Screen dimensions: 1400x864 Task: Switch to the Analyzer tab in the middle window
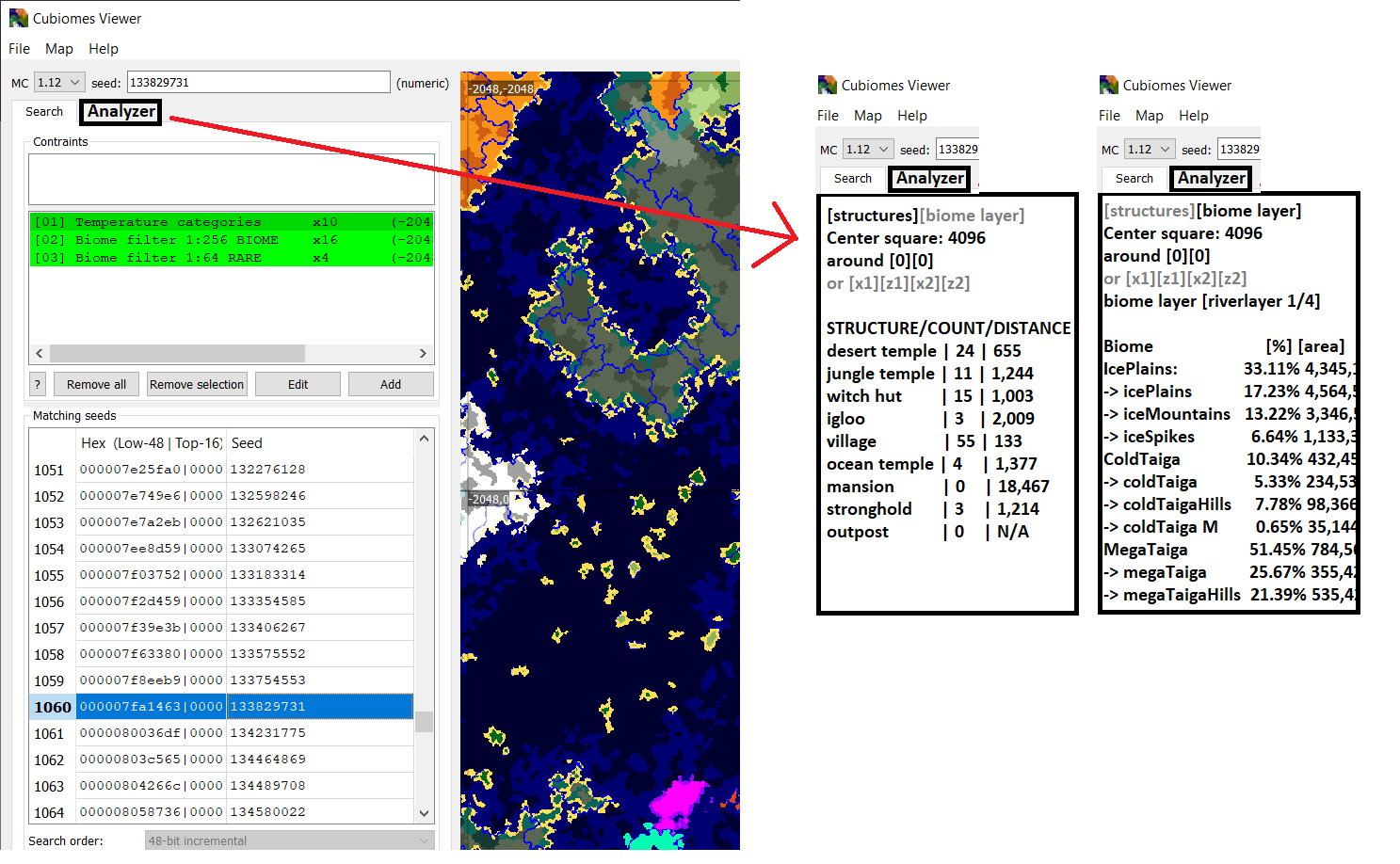coord(928,178)
